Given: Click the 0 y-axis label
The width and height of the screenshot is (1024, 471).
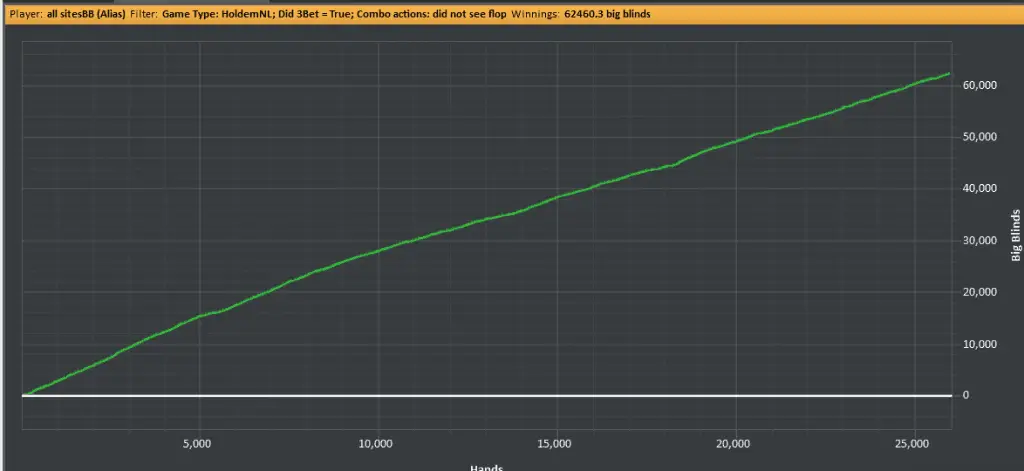Looking at the screenshot, I should coord(966,396).
